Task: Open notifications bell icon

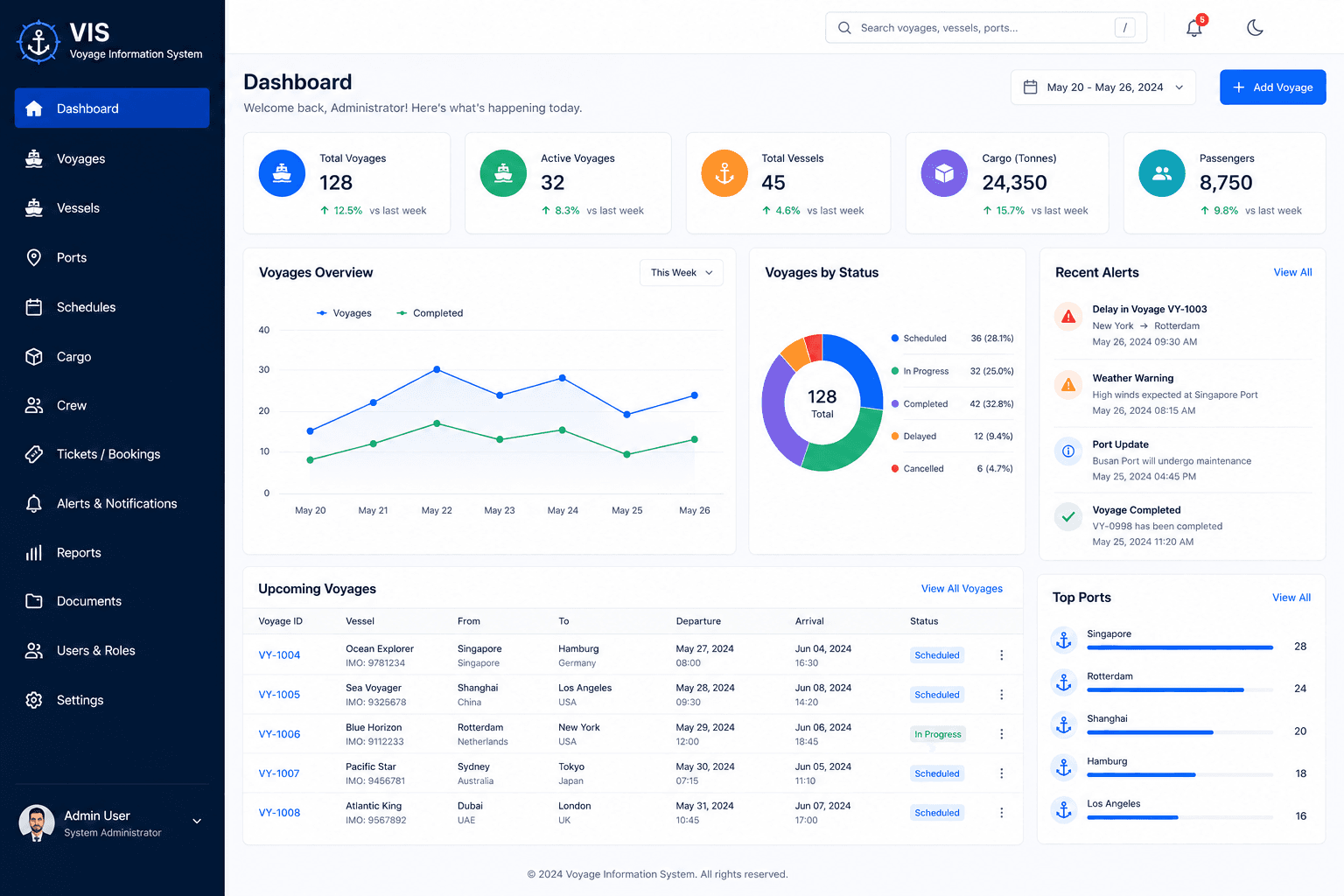Action: (x=1194, y=27)
